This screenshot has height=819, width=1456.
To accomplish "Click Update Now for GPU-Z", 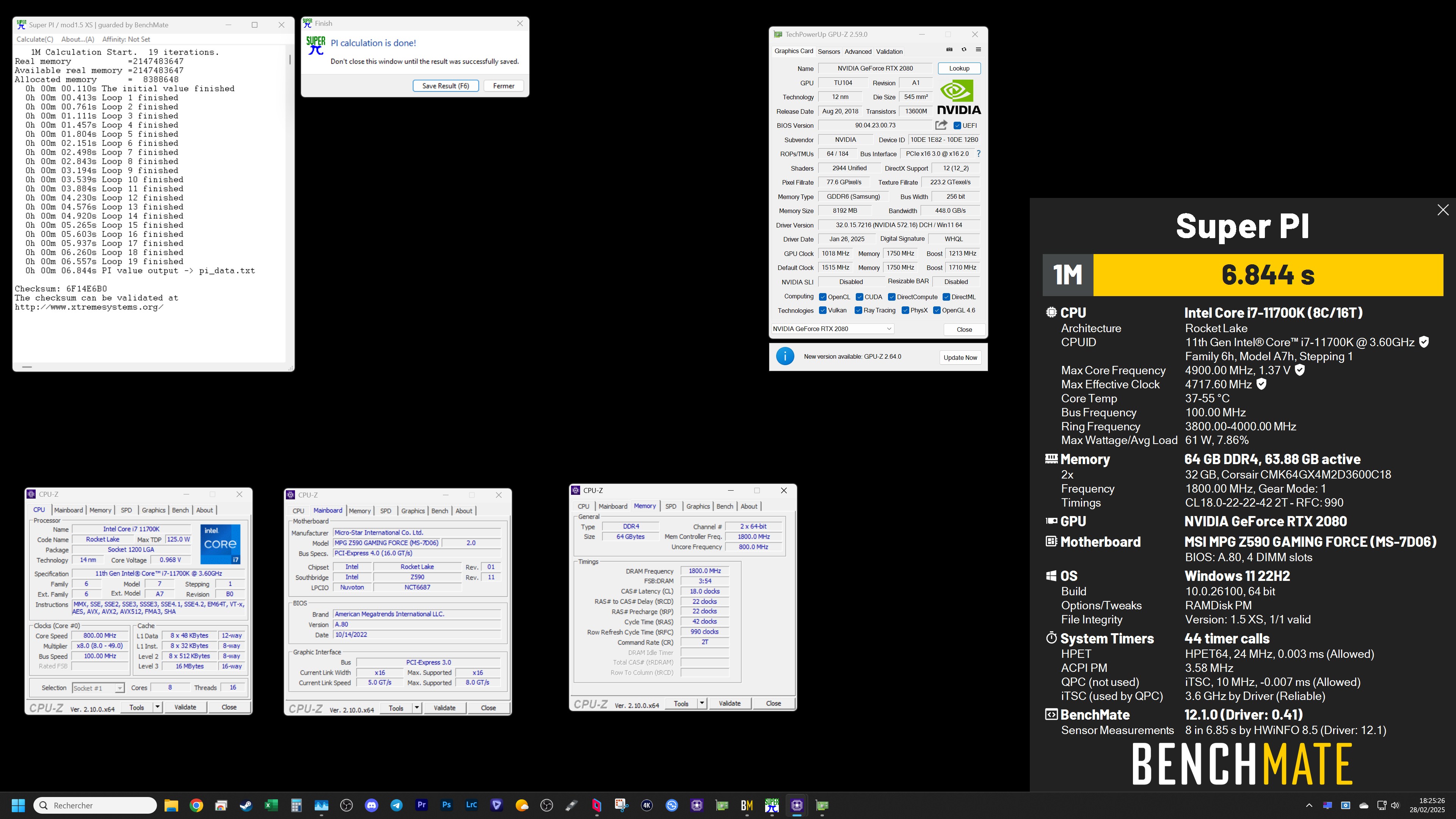I will [960, 357].
